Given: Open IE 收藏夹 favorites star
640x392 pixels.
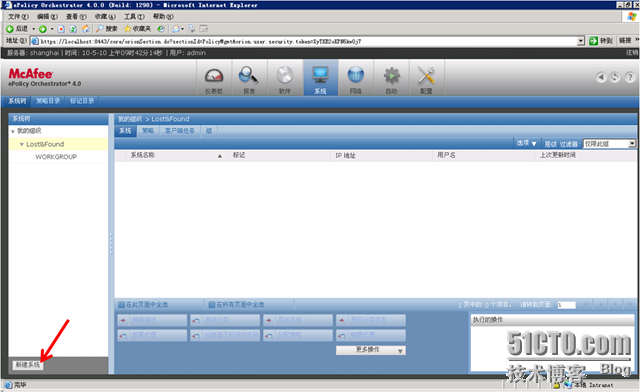Looking at the screenshot, I should pyautogui.click(x=138, y=29).
